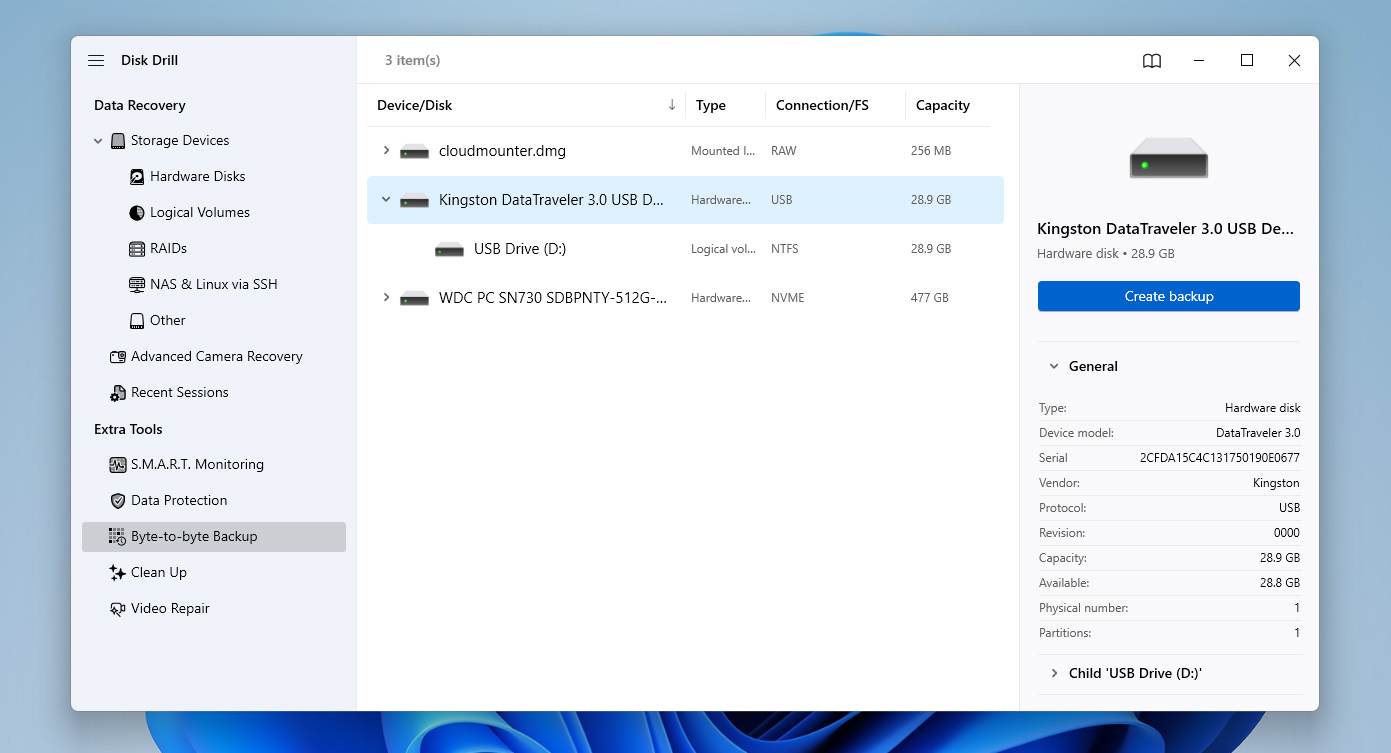The width and height of the screenshot is (1391, 753).
Task: Click the NVME connection cell
Action: (x=788, y=298)
